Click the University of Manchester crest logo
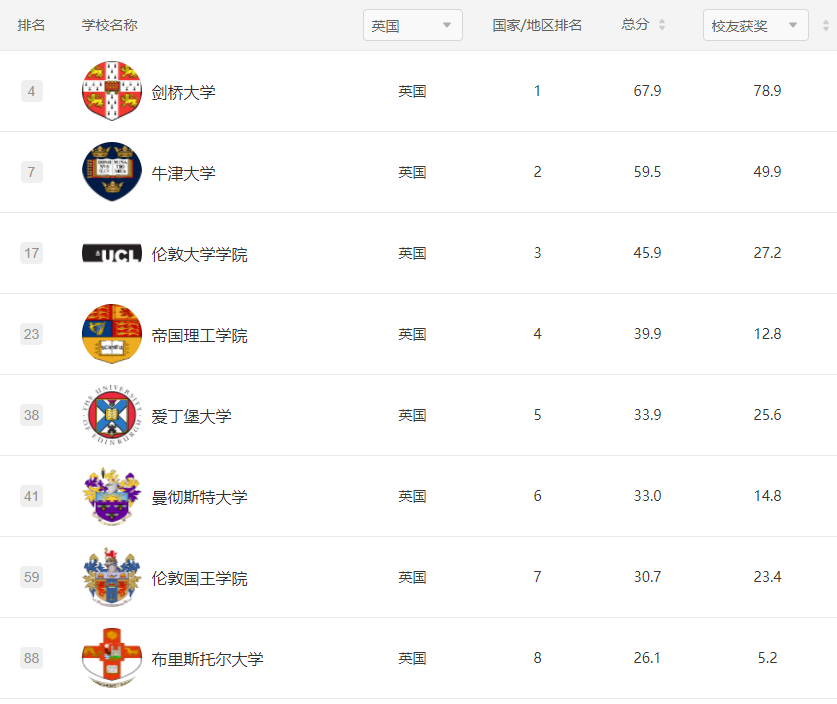 112,496
